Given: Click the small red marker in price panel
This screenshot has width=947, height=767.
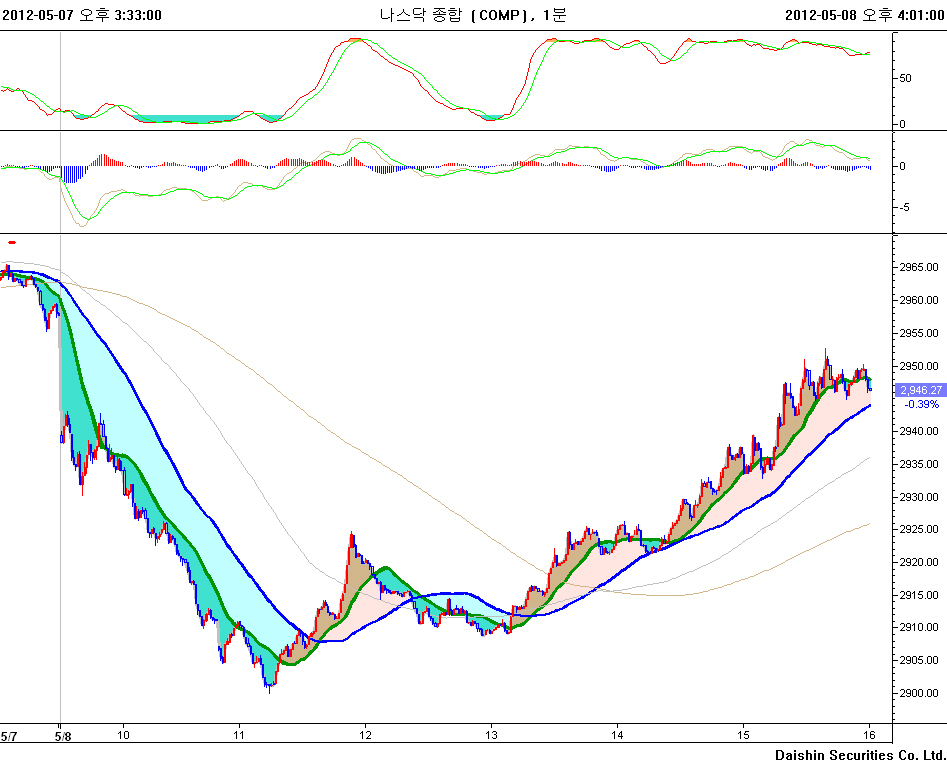Looking at the screenshot, I should [12, 242].
